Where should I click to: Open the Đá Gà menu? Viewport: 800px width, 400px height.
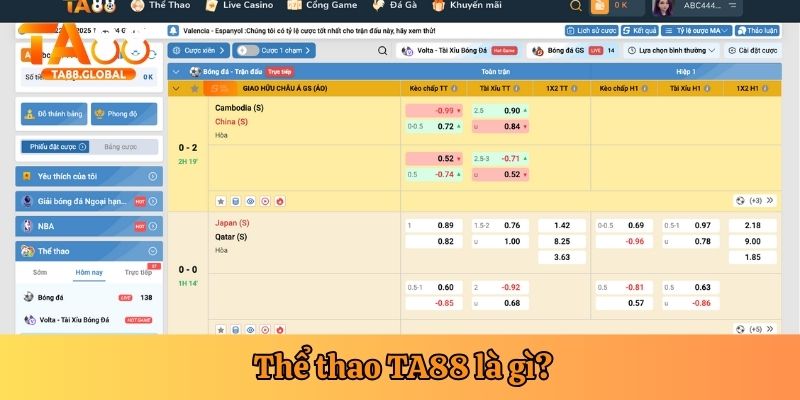[394, 5]
